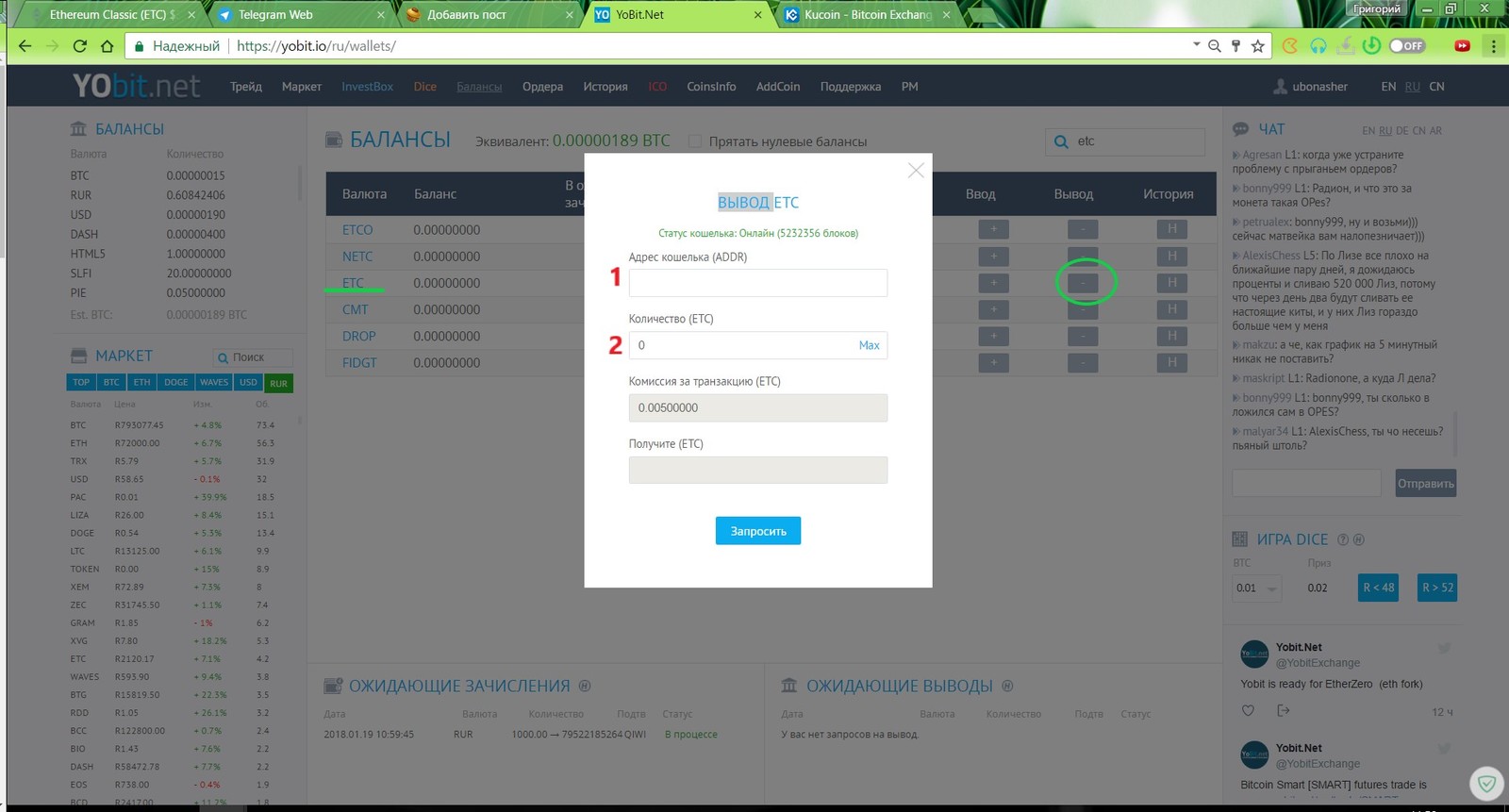
Task: Send chat message with Отправить button
Action: [1425, 483]
